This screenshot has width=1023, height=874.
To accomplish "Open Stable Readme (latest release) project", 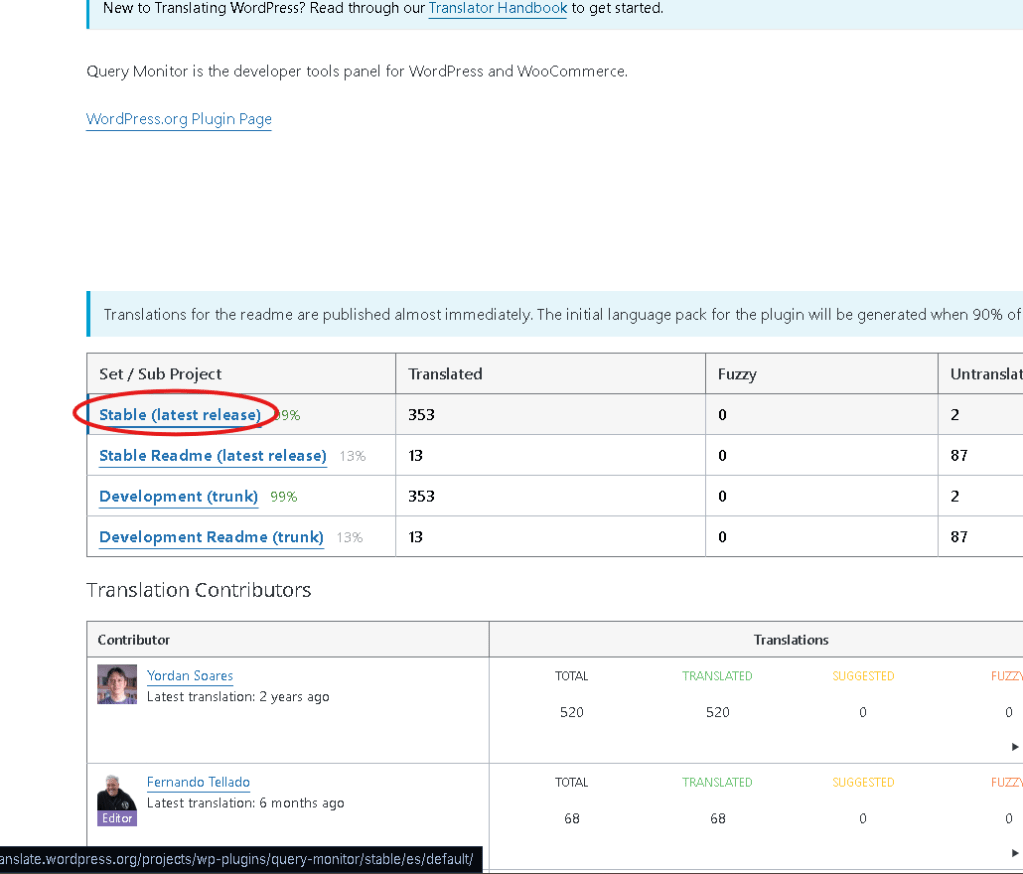I will click(x=212, y=456).
